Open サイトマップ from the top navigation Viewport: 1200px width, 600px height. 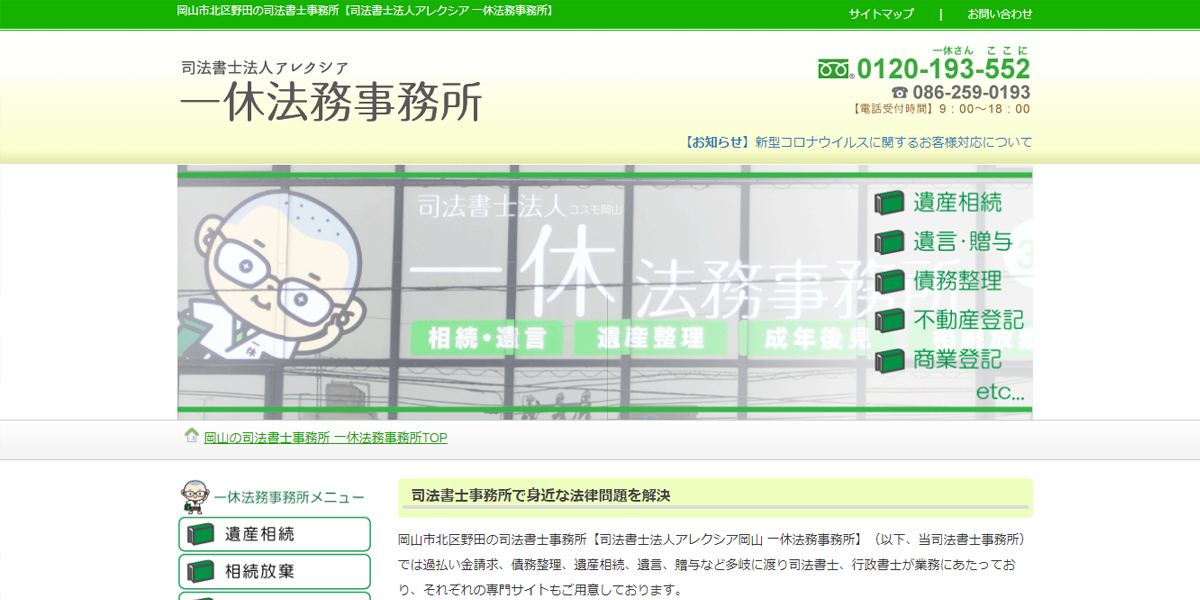[x=880, y=14]
